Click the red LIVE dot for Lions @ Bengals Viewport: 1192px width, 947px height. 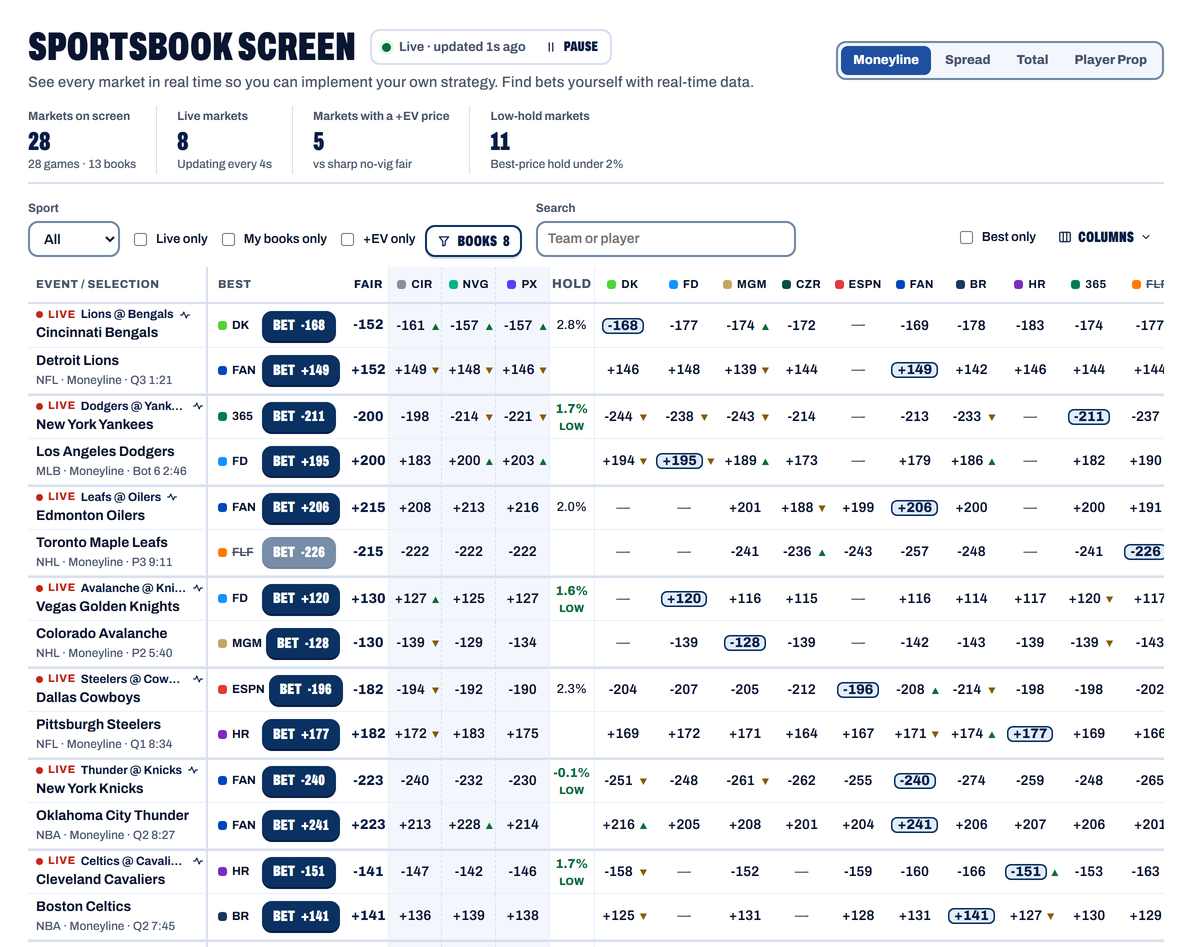(40, 315)
